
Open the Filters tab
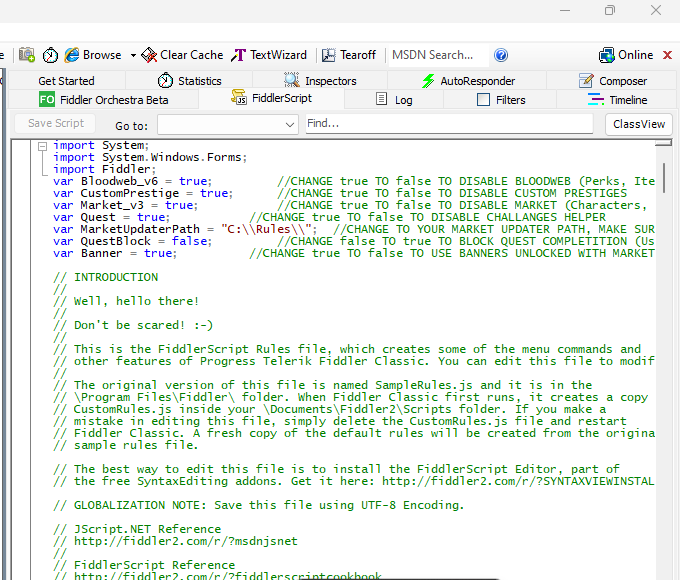click(x=501, y=100)
